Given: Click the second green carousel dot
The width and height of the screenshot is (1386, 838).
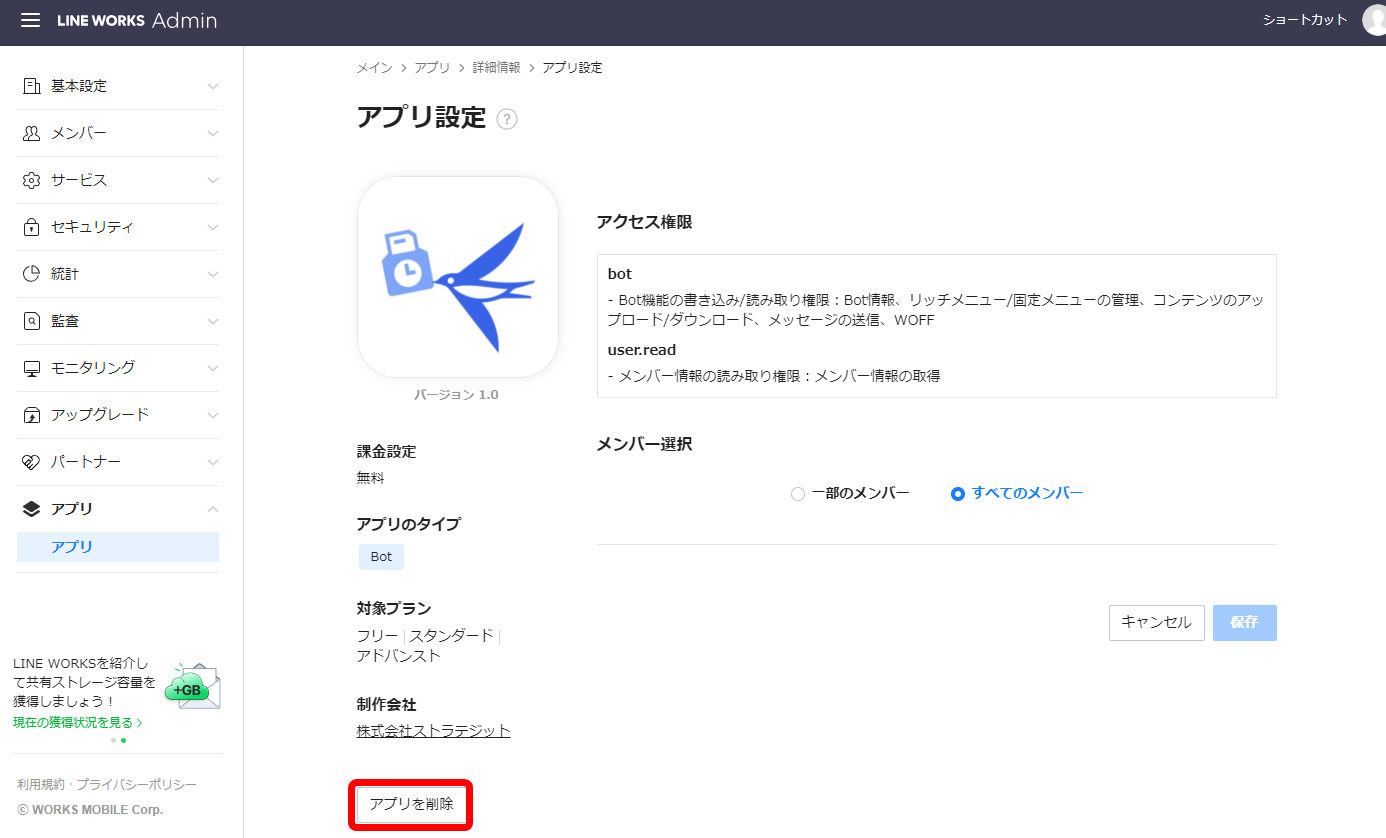Looking at the screenshot, I should tap(123, 741).
